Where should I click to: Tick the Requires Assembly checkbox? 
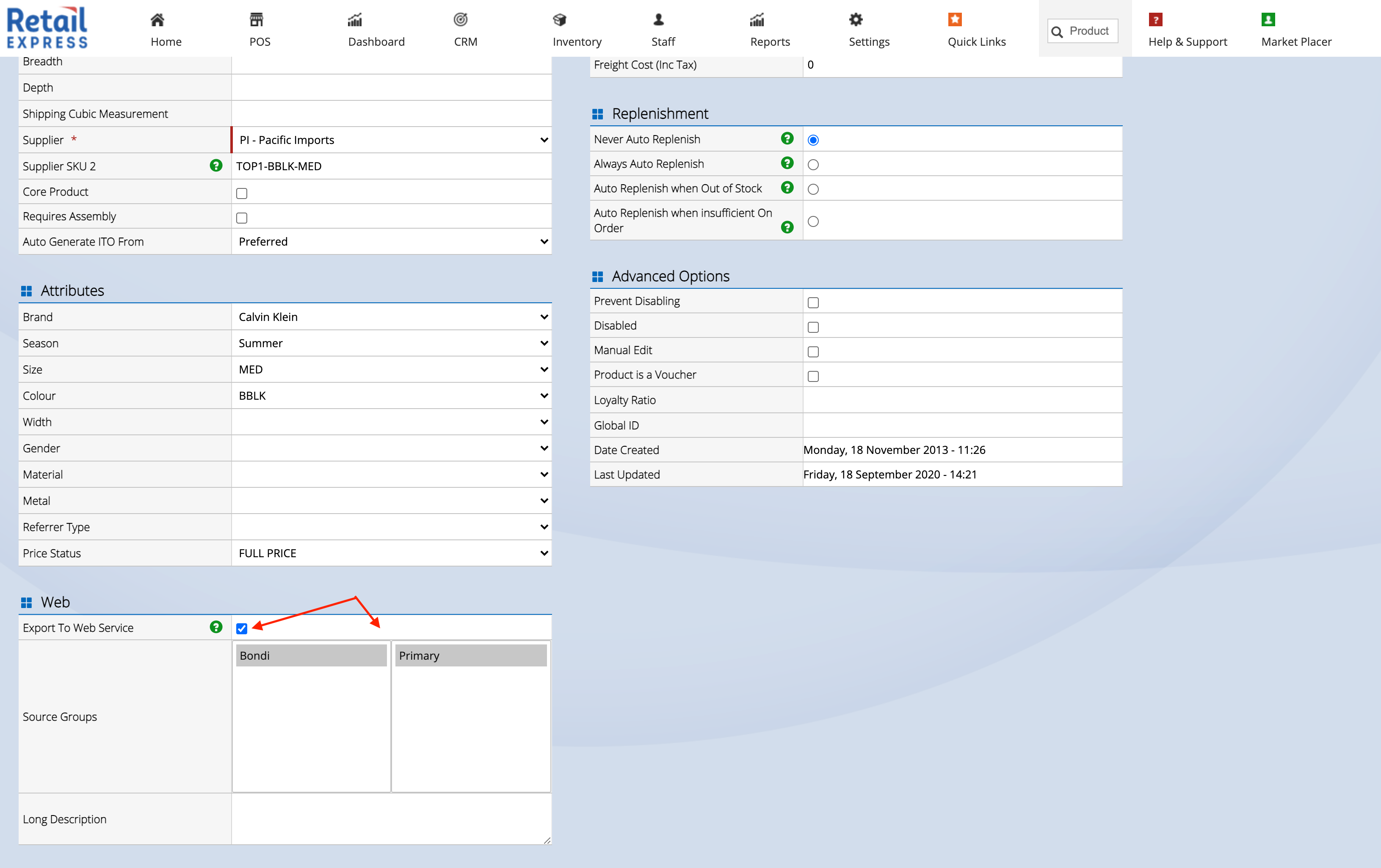(241, 218)
